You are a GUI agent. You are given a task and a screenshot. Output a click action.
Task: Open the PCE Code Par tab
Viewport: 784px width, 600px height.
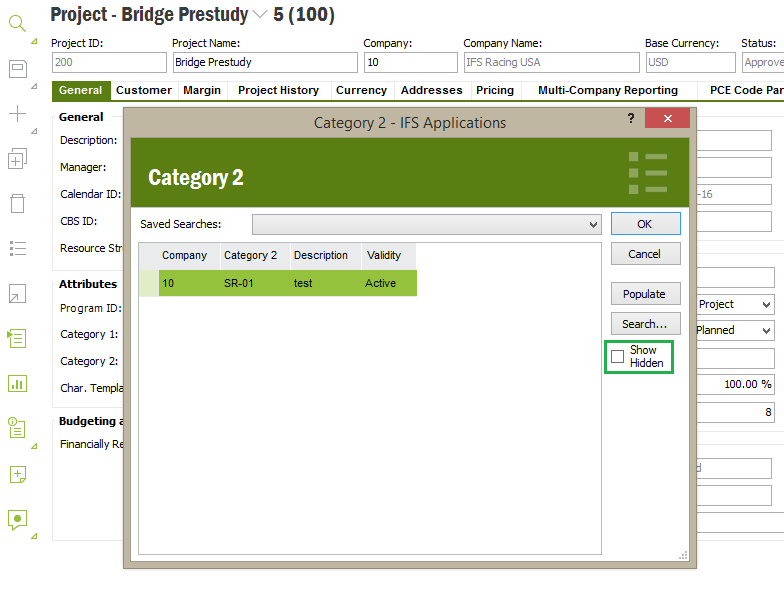coord(745,90)
